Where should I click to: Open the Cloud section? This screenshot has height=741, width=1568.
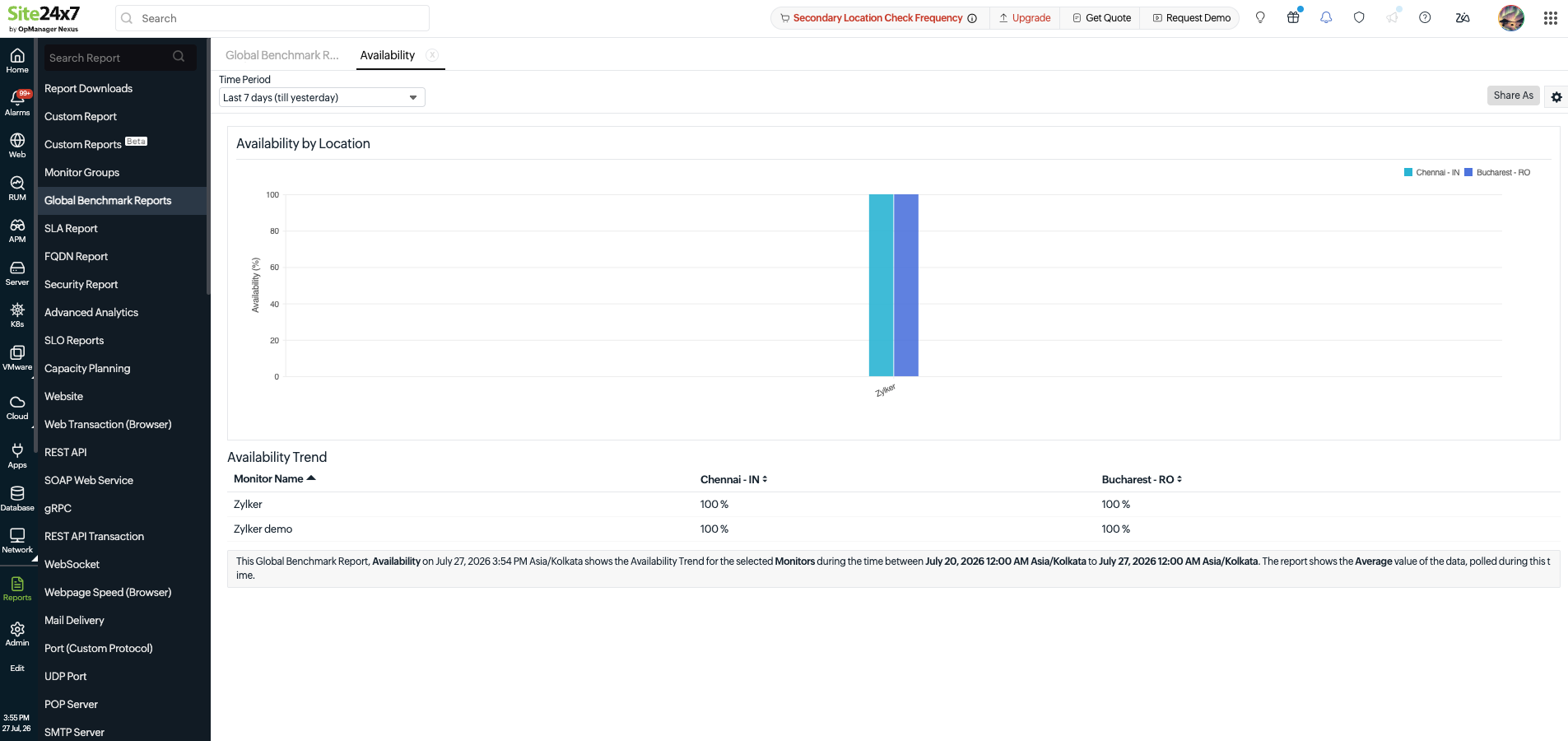tap(17, 407)
